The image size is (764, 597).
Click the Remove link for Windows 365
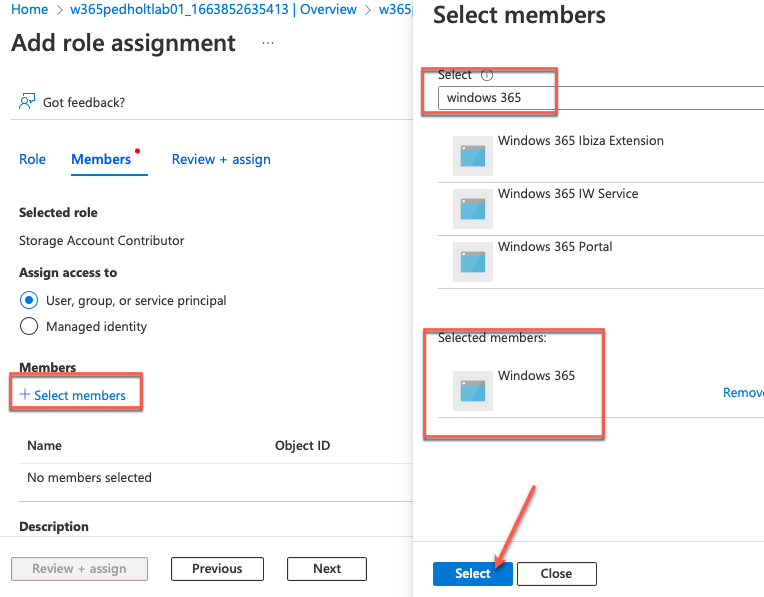click(743, 392)
